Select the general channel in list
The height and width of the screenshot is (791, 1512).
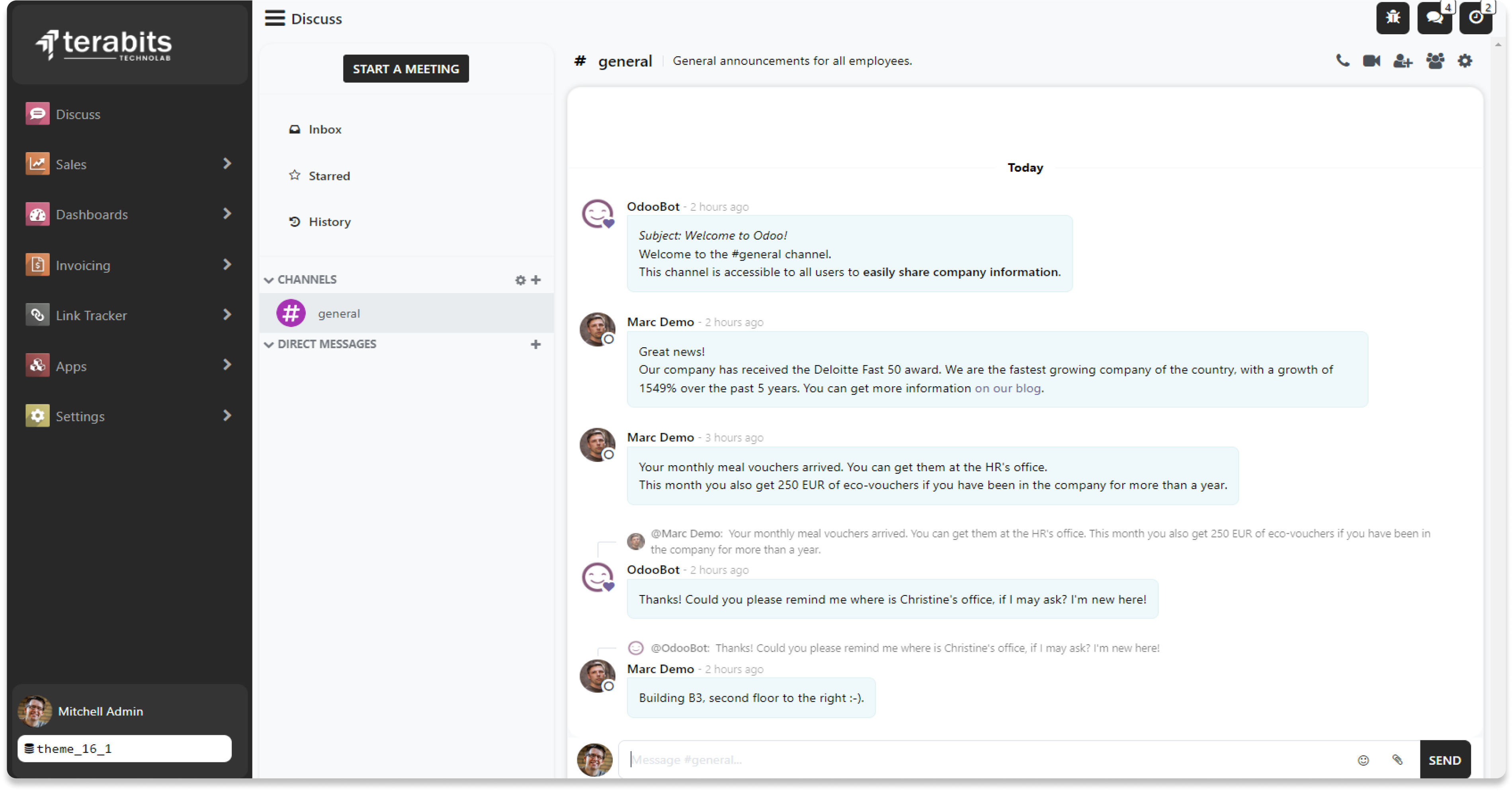[x=406, y=313]
